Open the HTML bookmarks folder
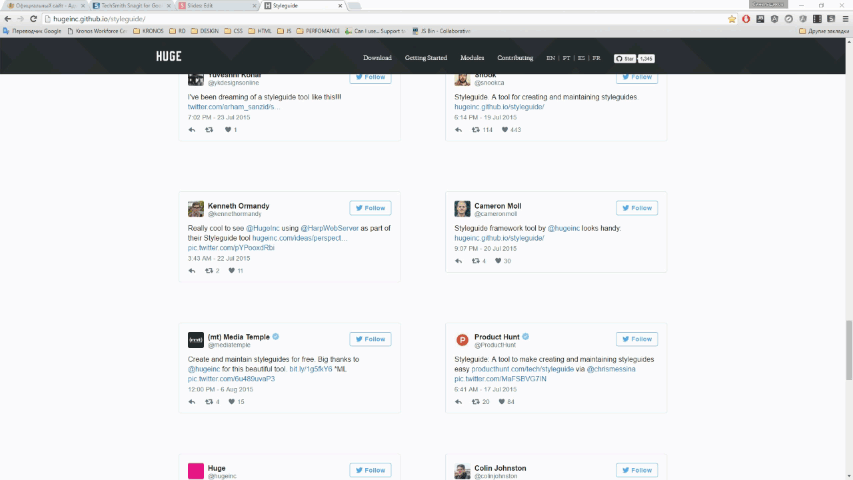The width and height of the screenshot is (853, 480). click(x=259, y=31)
